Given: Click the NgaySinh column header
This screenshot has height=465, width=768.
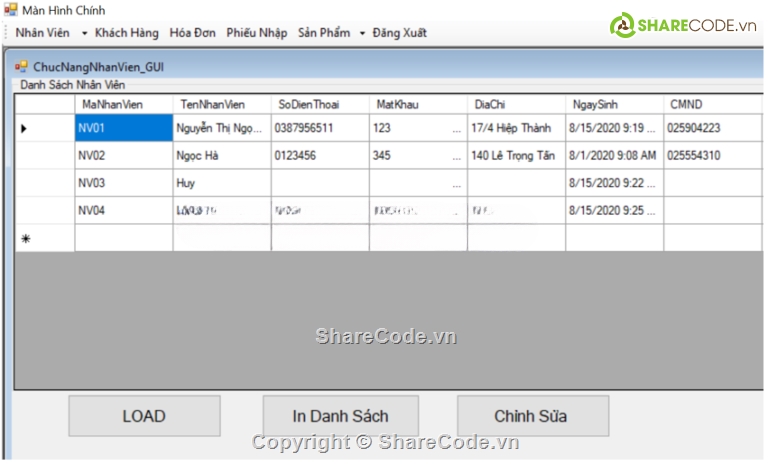Looking at the screenshot, I should 615,104.
